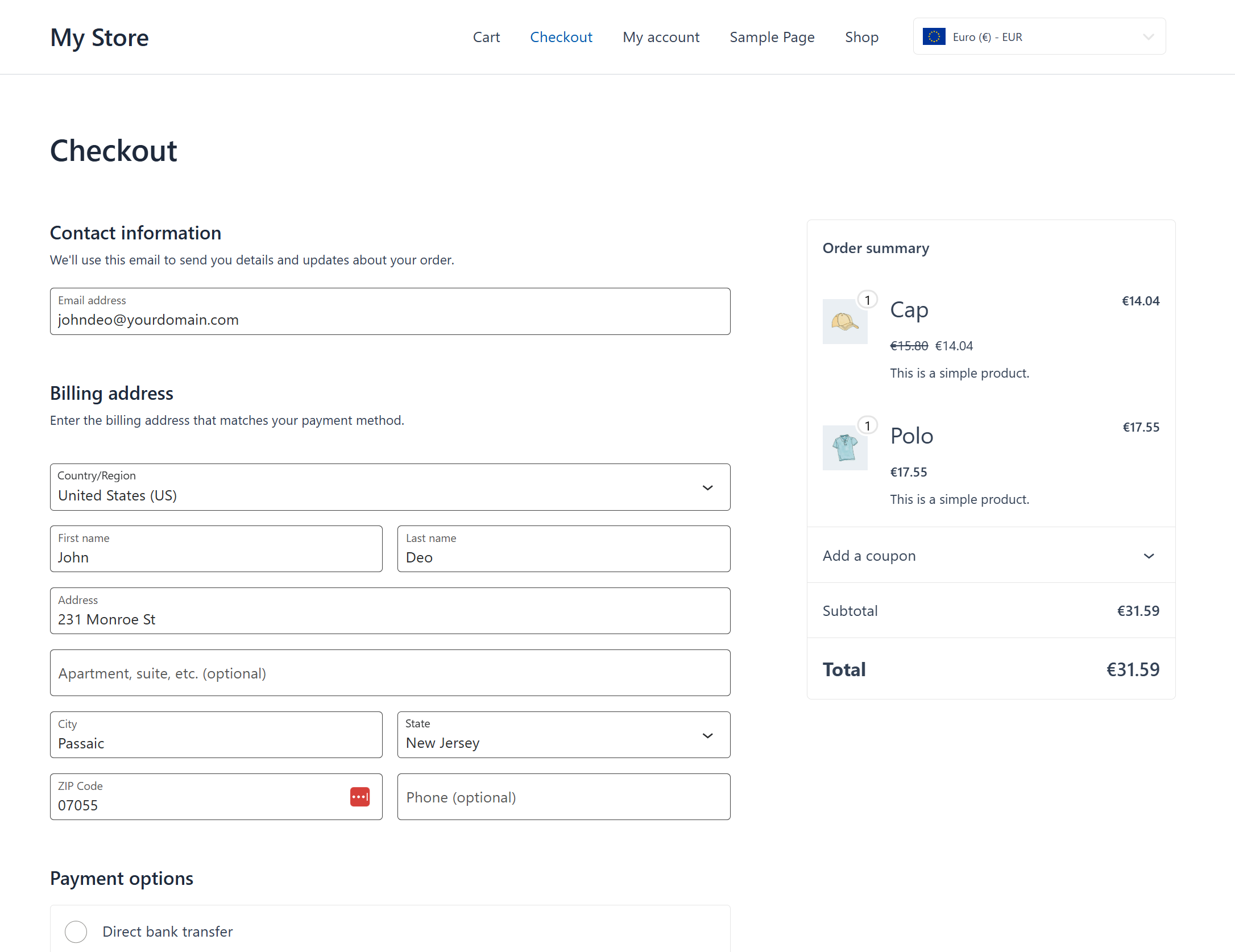Click the Cap product thumbnail image
Viewport: 1235px width, 952px height.
coord(845,322)
